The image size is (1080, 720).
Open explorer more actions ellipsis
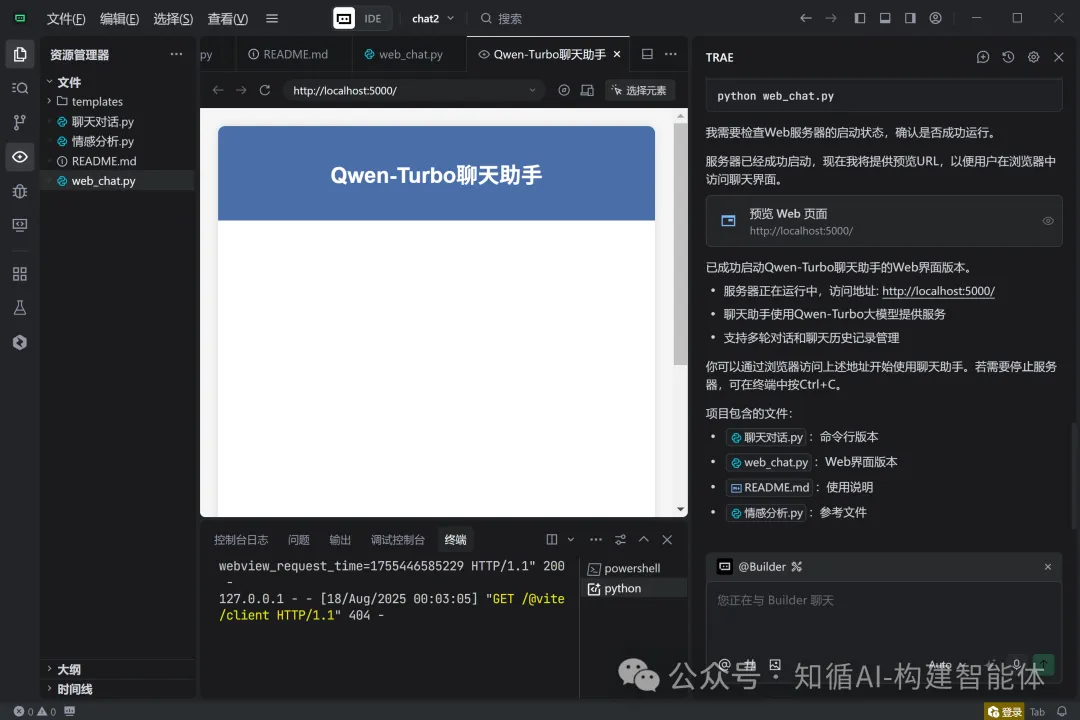tap(176, 54)
